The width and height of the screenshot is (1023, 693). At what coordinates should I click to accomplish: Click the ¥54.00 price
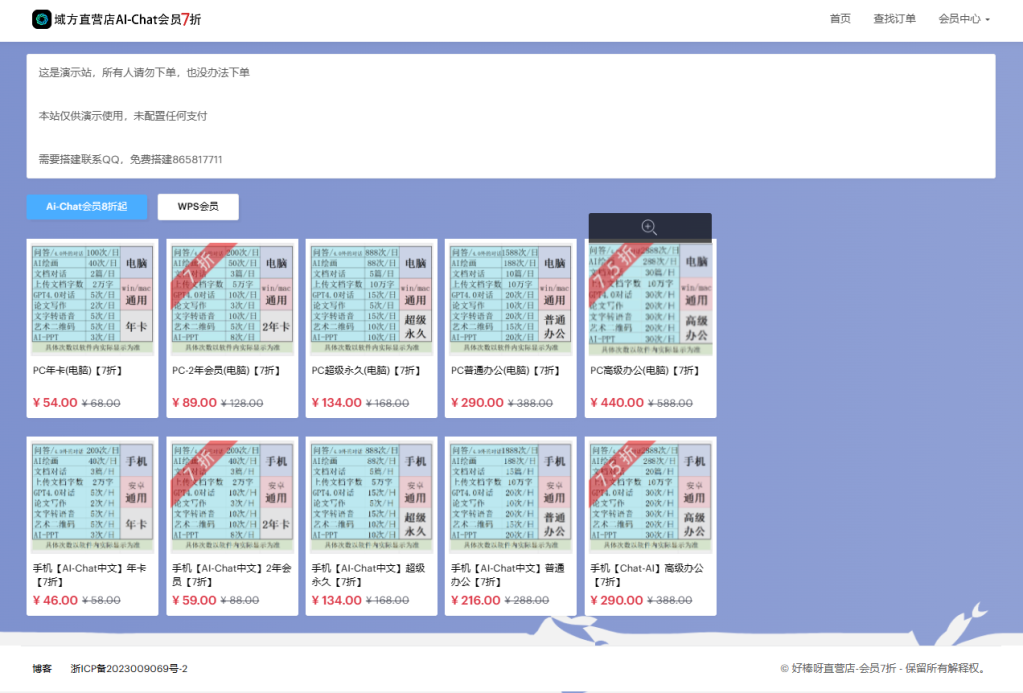click(x=55, y=403)
